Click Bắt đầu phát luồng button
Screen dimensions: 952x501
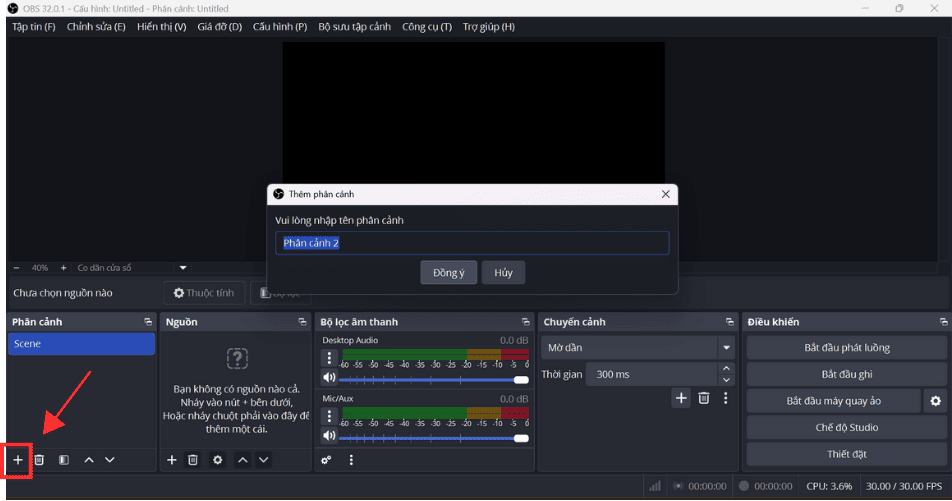point(846,348)
